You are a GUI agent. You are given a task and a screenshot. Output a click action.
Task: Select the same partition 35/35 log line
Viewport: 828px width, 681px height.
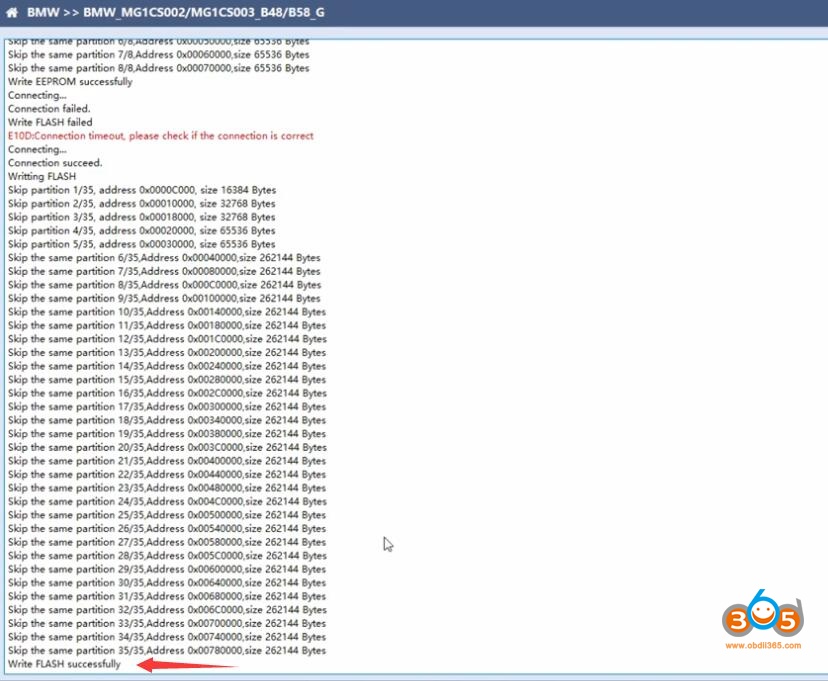pyautogui.click(x=167, y=651)
